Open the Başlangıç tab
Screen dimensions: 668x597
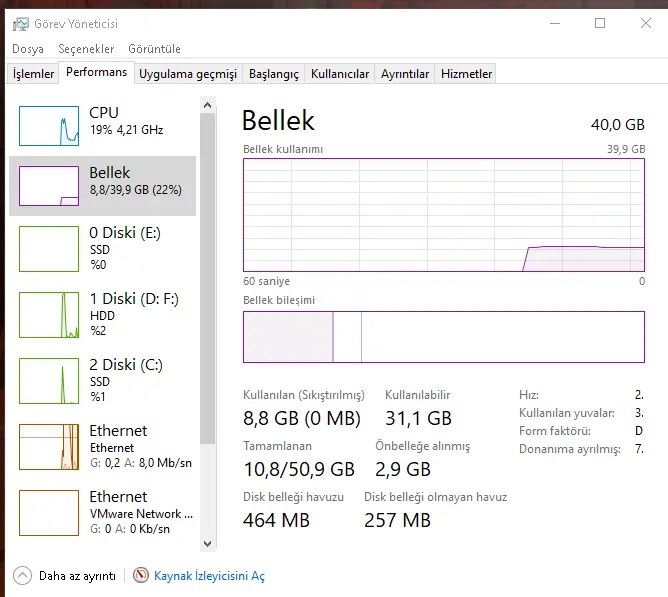pos(274,74)
